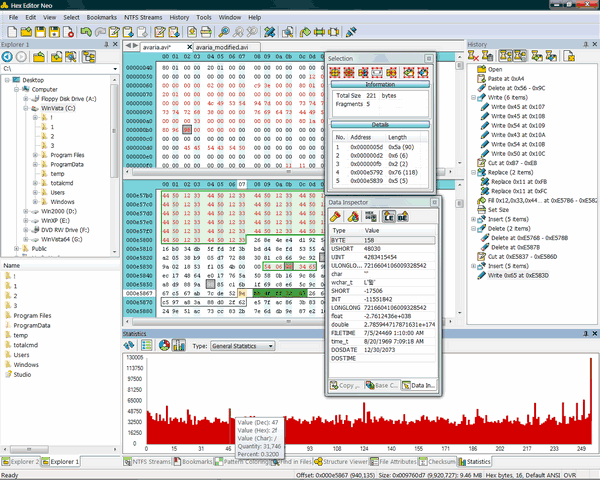
Task: Click the Base C... tab in Data Inspector
Action: point(382,385)
